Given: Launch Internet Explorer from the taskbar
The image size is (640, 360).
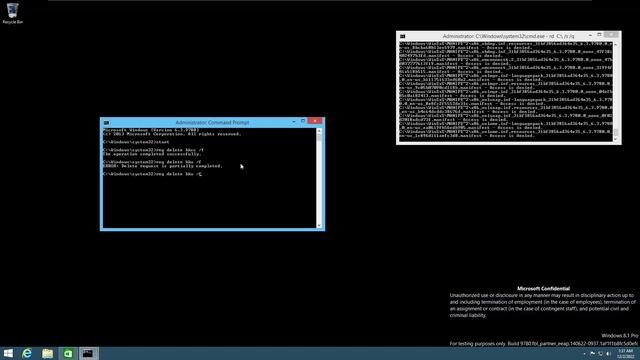Looking at the screenshot, I should [x=27, y=353].
